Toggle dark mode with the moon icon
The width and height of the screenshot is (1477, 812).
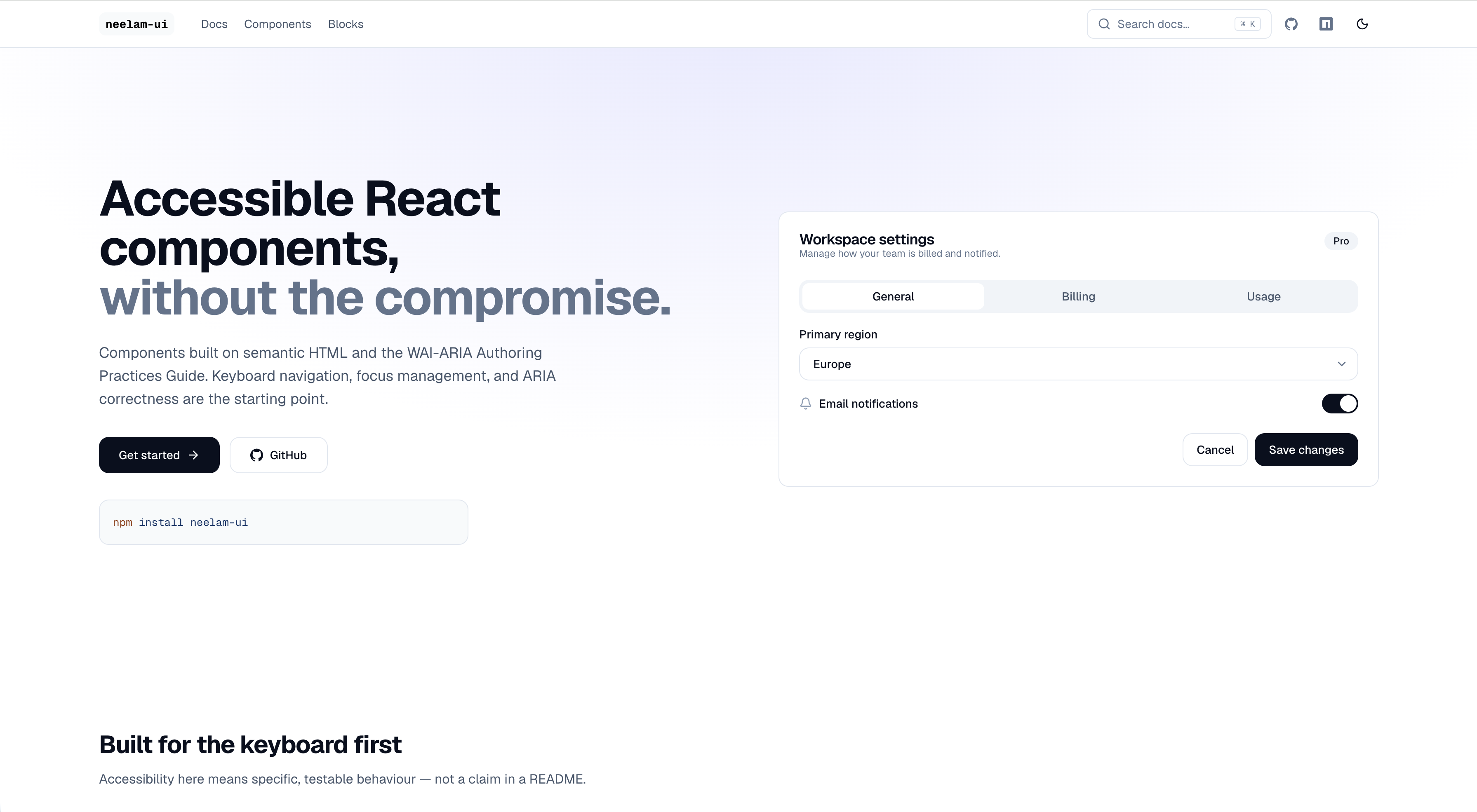[x=1362, y=24]
